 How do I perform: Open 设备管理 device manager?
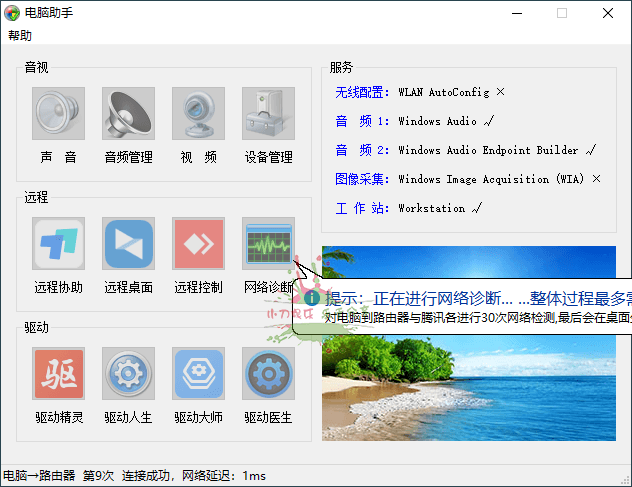point(268,113)
